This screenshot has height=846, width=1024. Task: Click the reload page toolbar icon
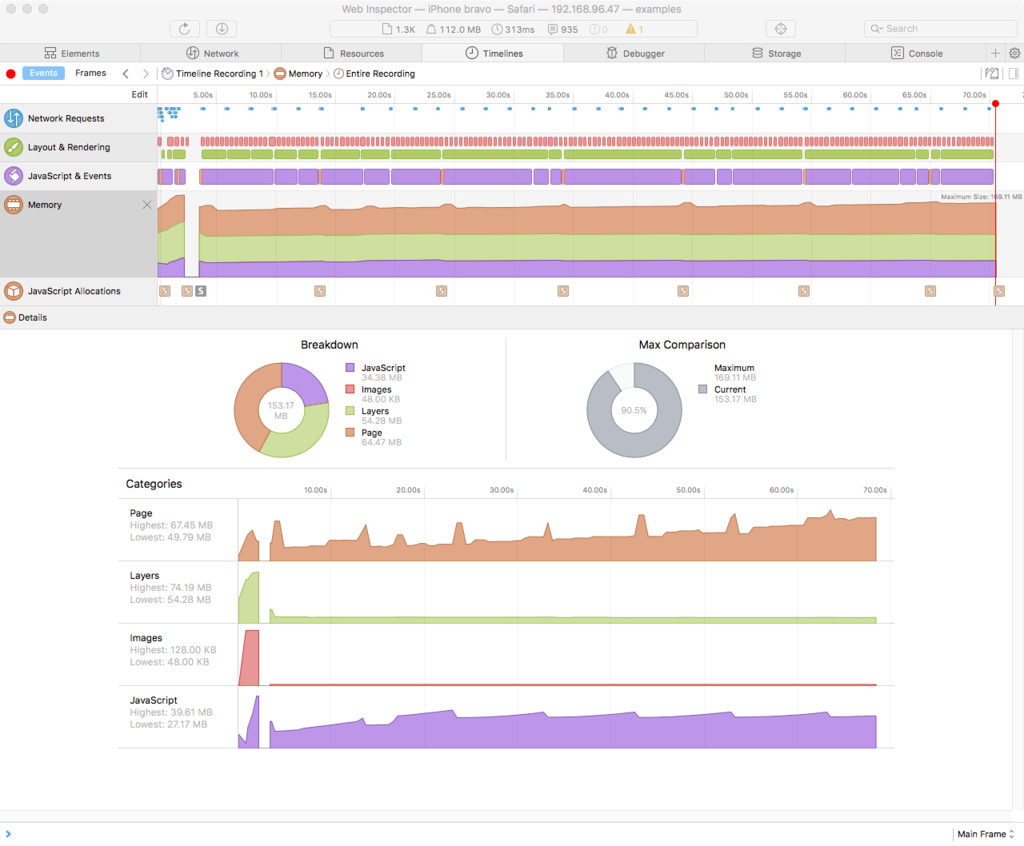pos(185,29)
